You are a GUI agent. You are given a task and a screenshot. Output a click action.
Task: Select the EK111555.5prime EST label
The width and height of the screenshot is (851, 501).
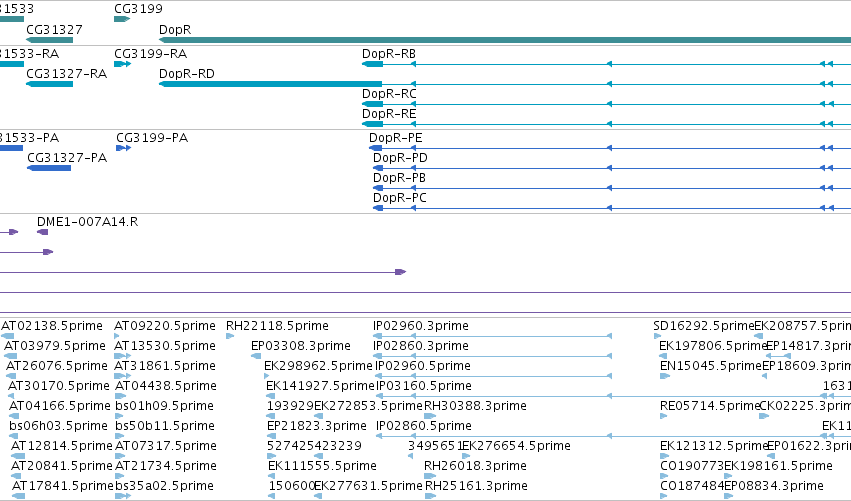tap(322, 466)
